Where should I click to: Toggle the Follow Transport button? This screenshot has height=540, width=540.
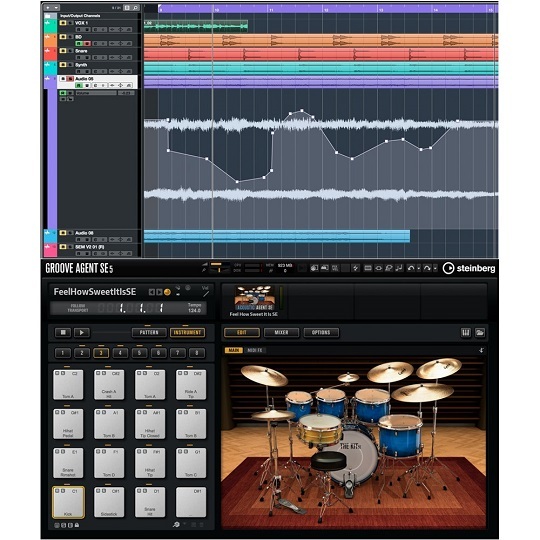[x=78, y=308]
